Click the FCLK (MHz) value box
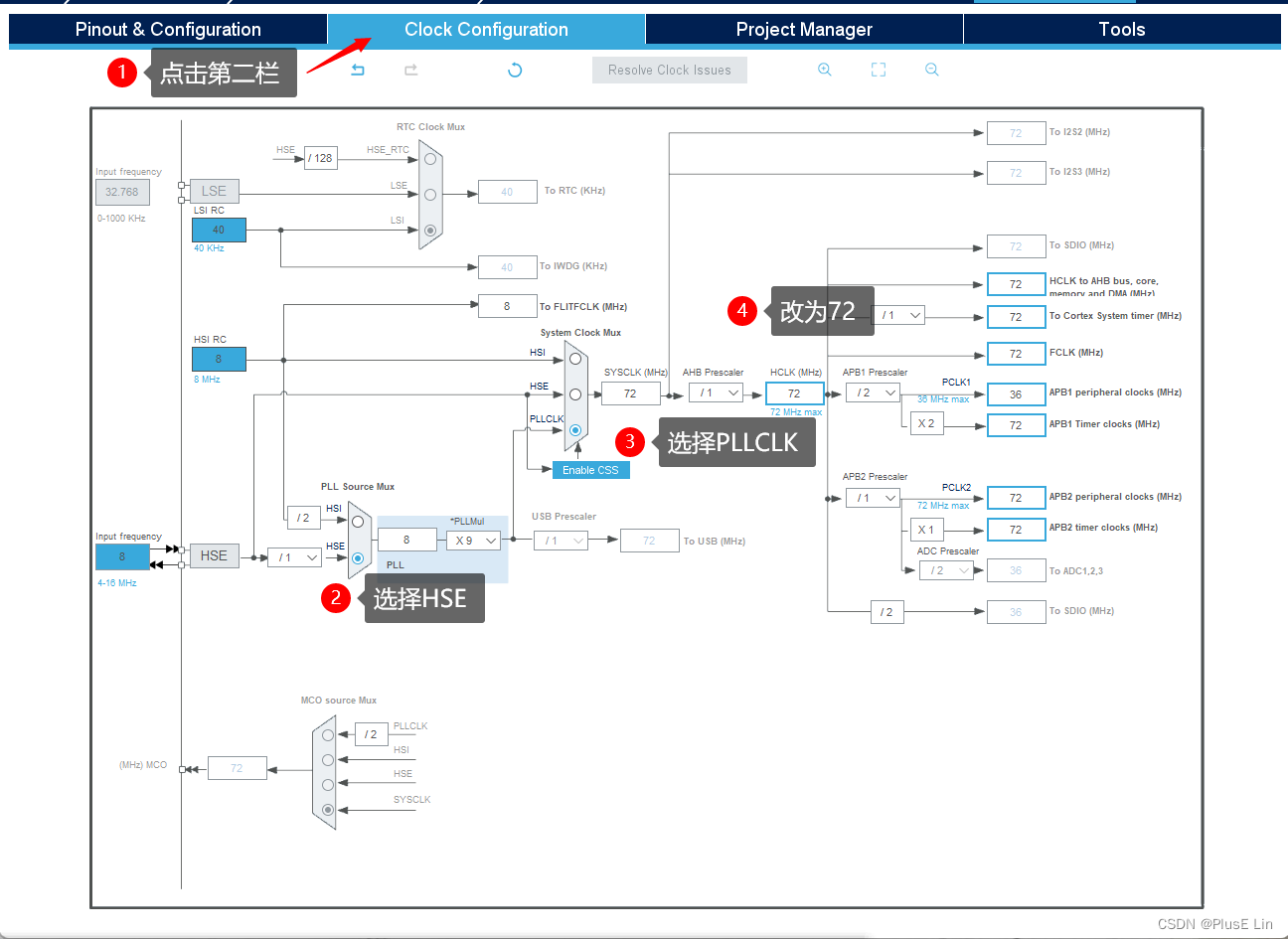Image resolution: width=1288 pixels, height=939 pixels. pyautogui.click(x=1016, y=354)
